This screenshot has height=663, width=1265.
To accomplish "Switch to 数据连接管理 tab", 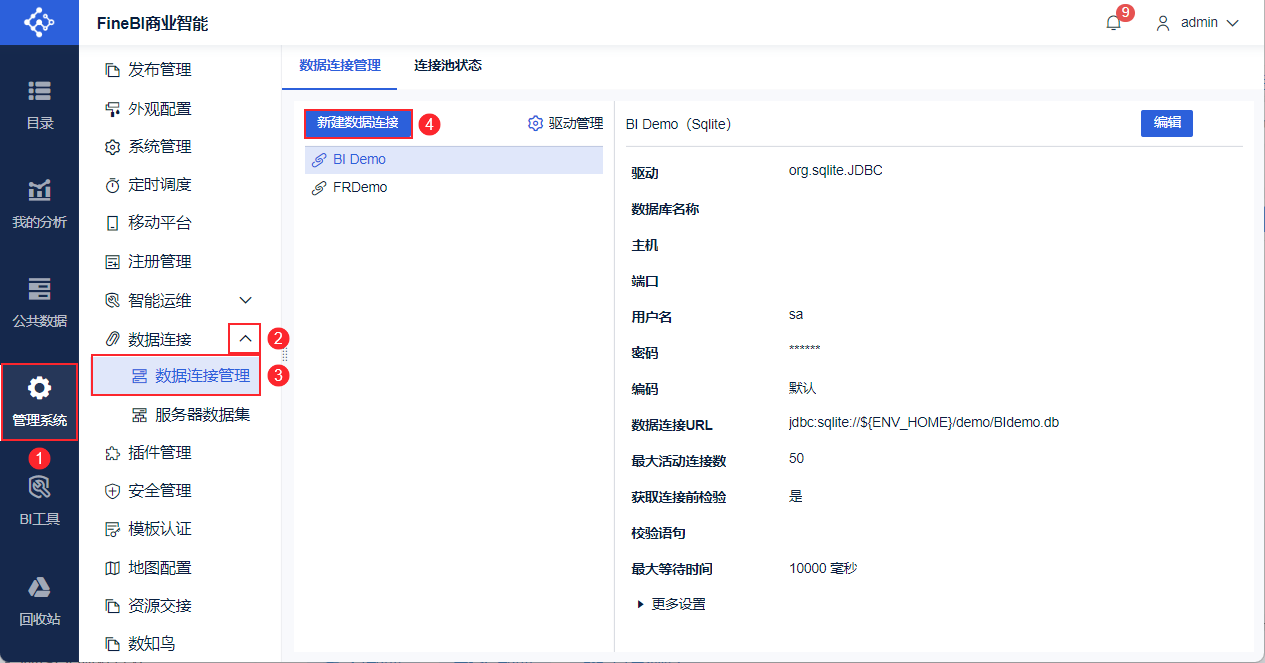I will (340, 66).
